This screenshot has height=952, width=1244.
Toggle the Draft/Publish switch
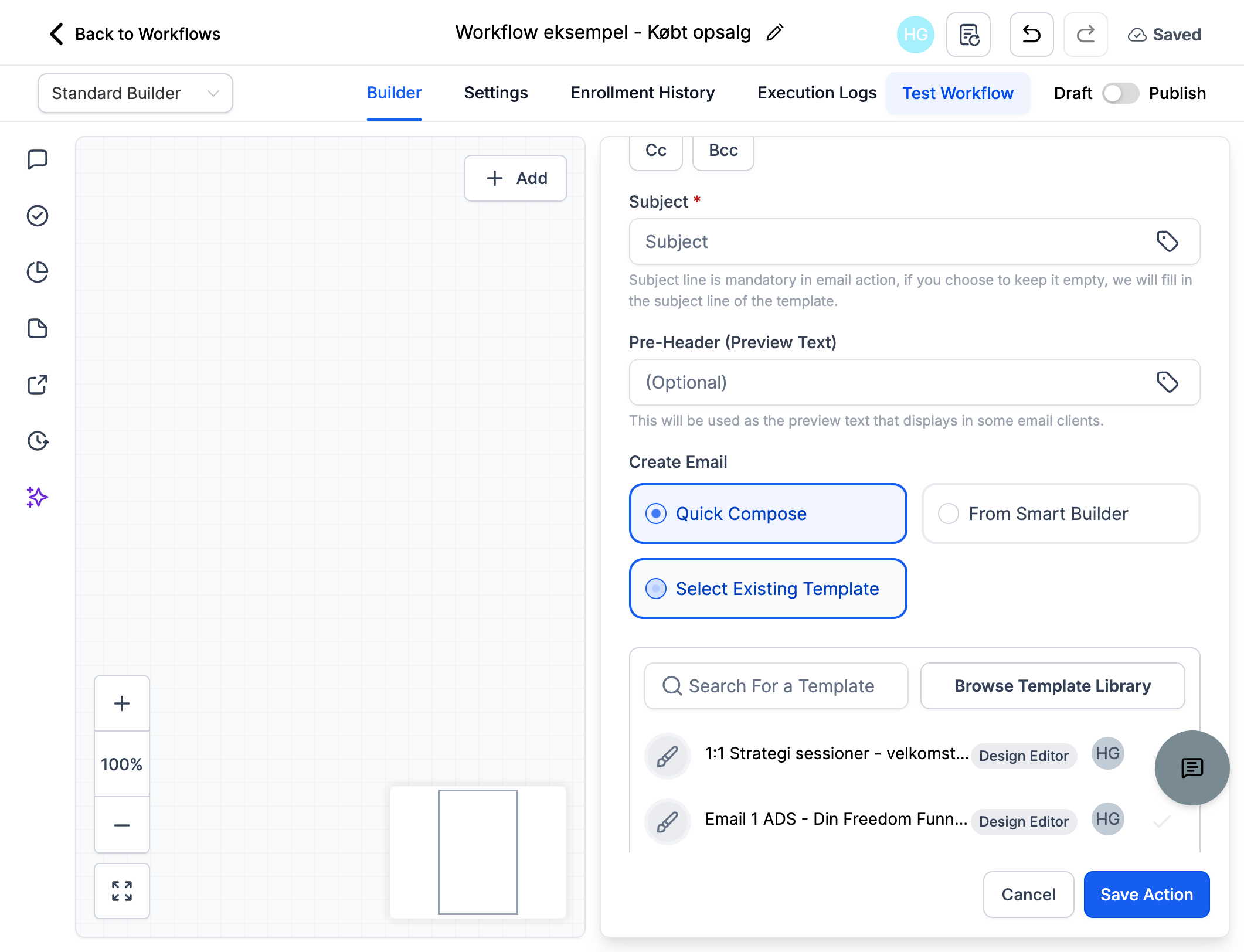point(1120,93)
